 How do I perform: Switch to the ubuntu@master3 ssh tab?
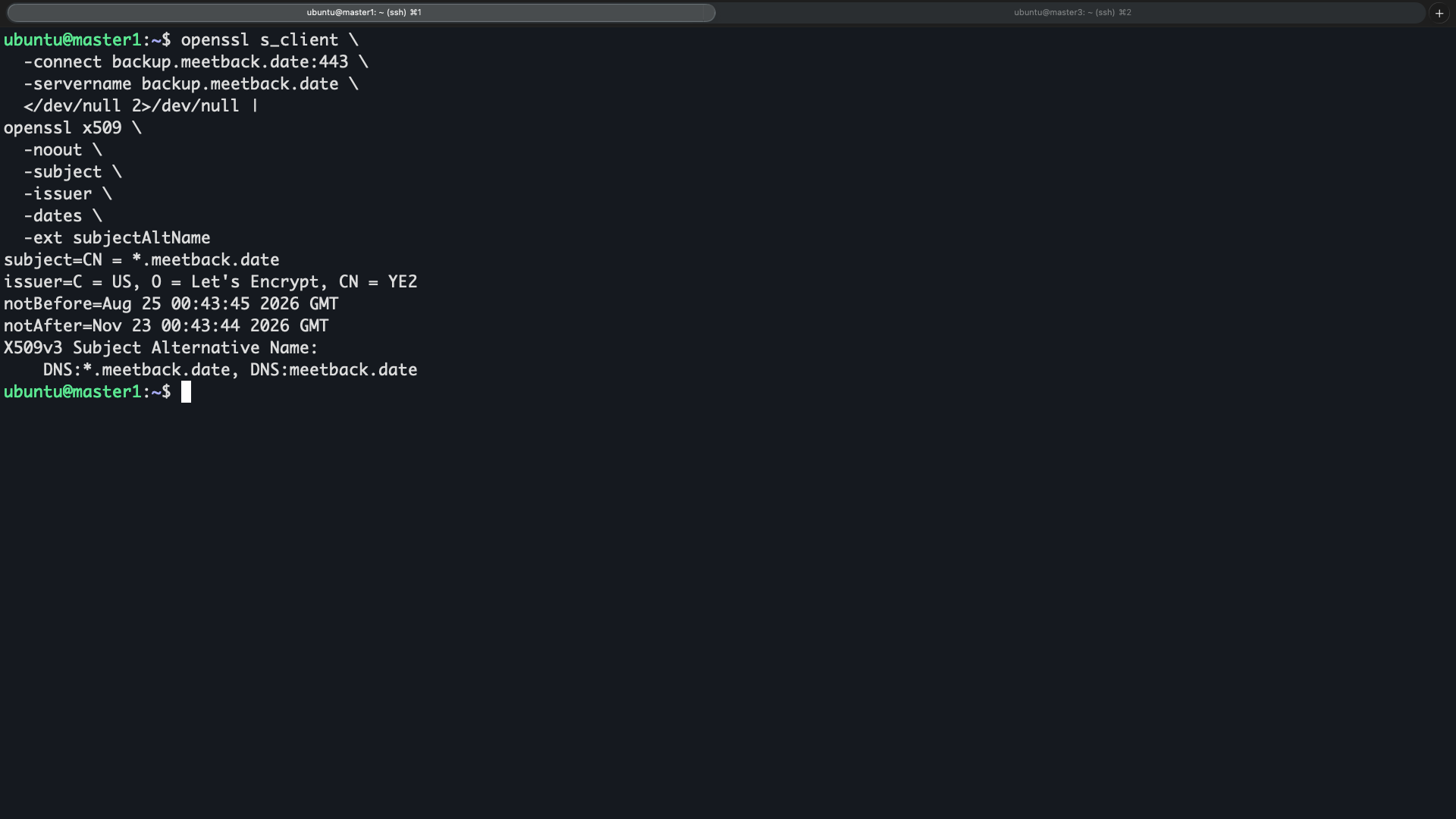point(1072,12)
